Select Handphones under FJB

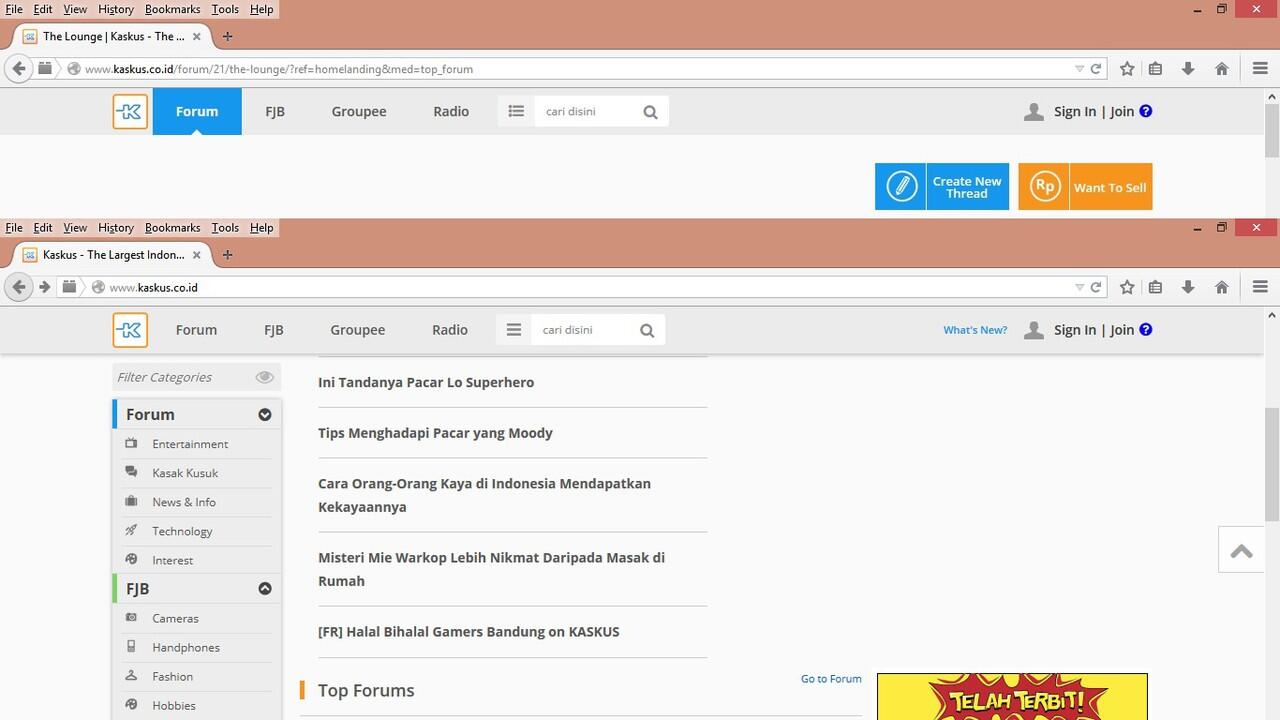[186, 647]
